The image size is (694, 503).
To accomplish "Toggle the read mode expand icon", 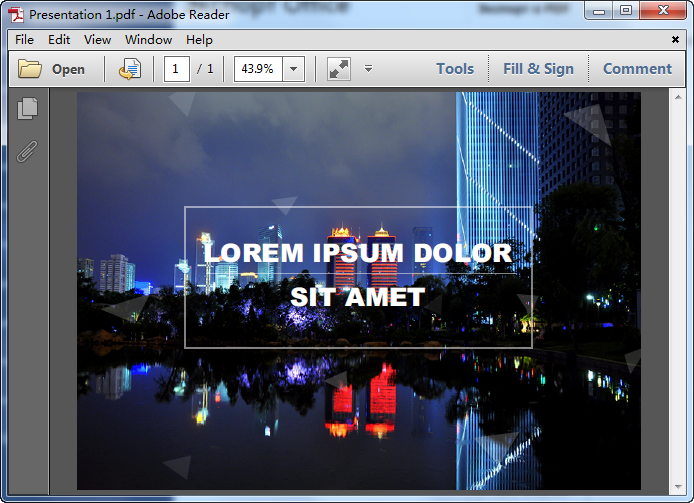I will tap(339, 69).
